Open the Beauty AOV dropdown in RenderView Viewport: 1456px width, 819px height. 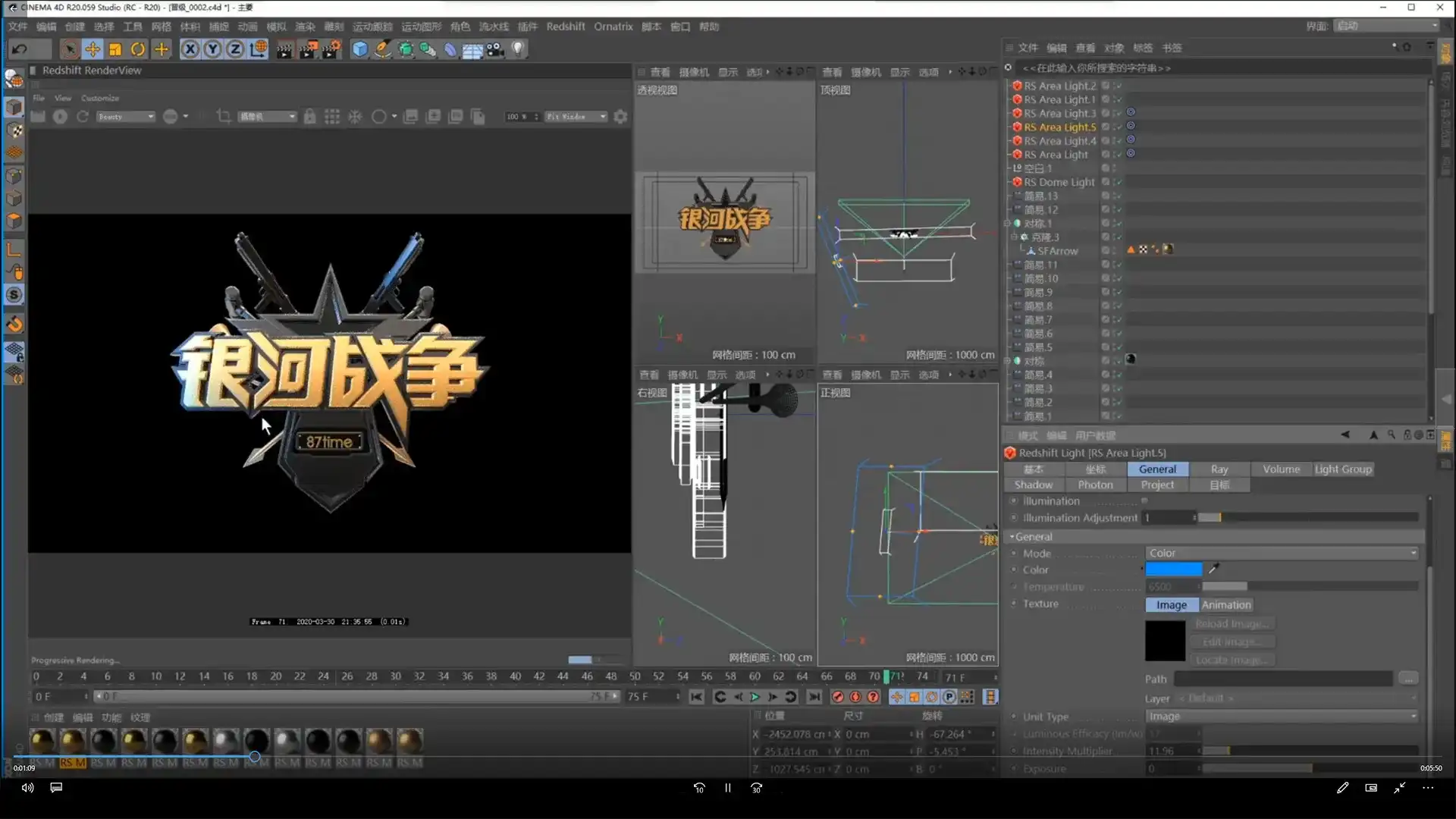pos(126,116)
